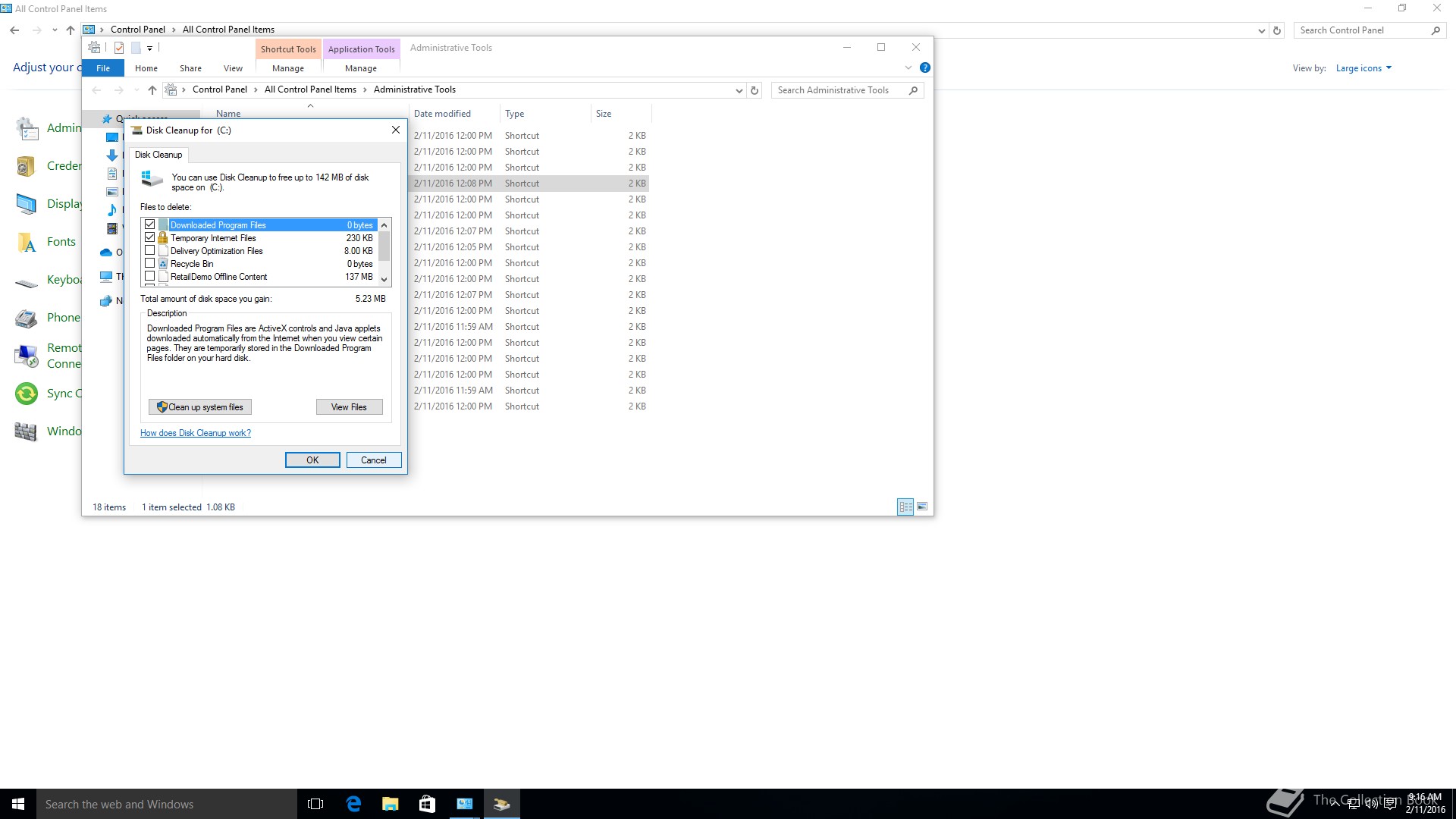This screenshot has height=819, width=1456.
Task: Click the New folder quick access toolbar icon
Action: [136, 48]
